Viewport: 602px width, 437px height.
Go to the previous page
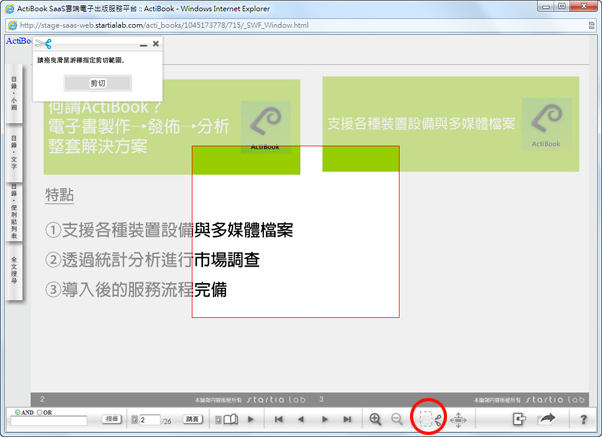pos(301,419)
